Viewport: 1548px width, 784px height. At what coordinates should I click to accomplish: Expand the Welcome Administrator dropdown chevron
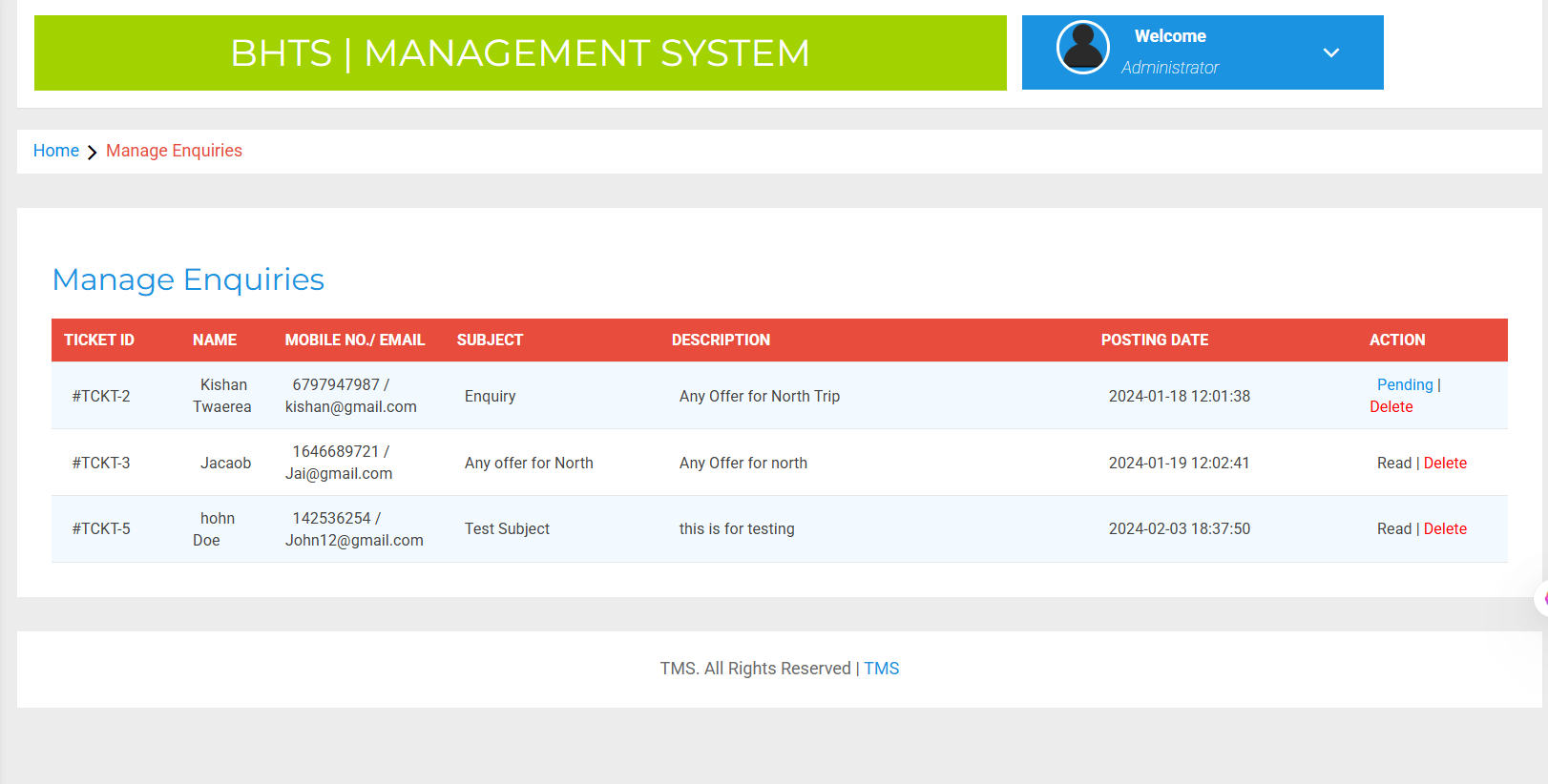coord(1331,52)
